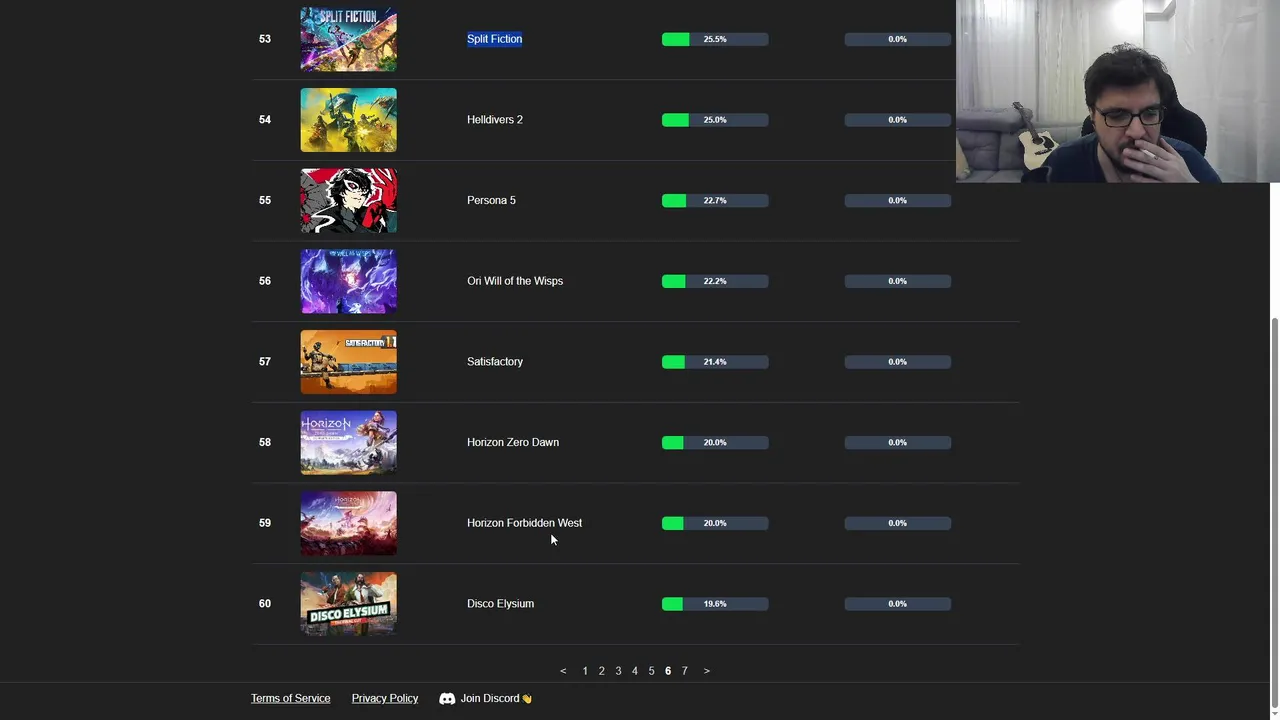
Task: Open the Terms of Service link
Action: point(290,698)
